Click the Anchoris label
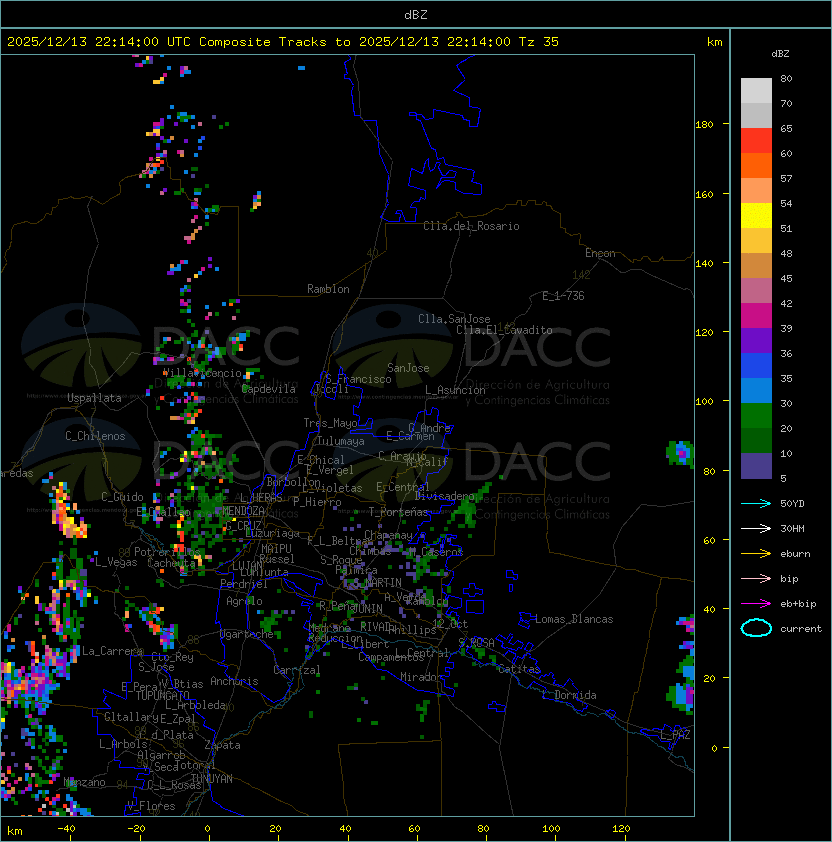Screen dimensions: 832x842 [234, 681]
